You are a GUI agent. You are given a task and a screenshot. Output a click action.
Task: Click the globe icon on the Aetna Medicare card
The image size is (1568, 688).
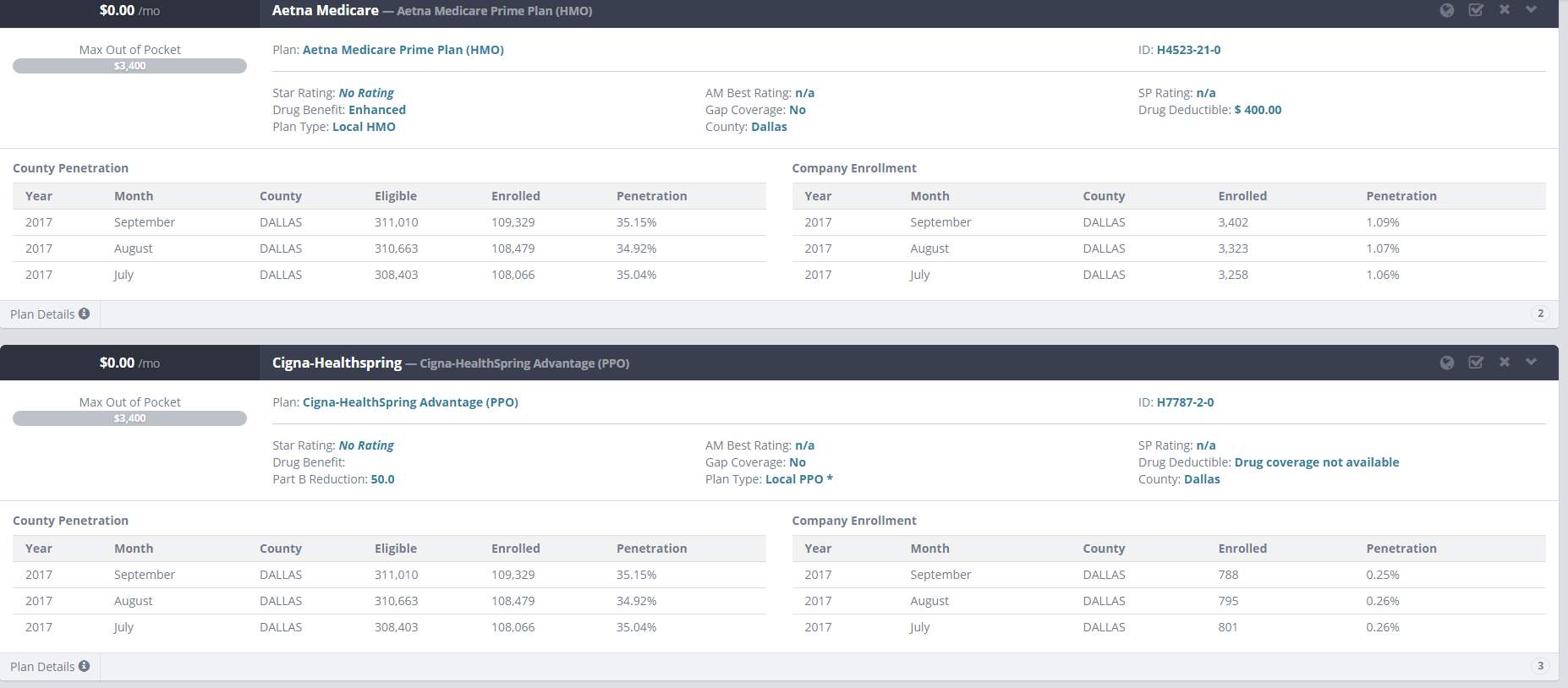1447,10
